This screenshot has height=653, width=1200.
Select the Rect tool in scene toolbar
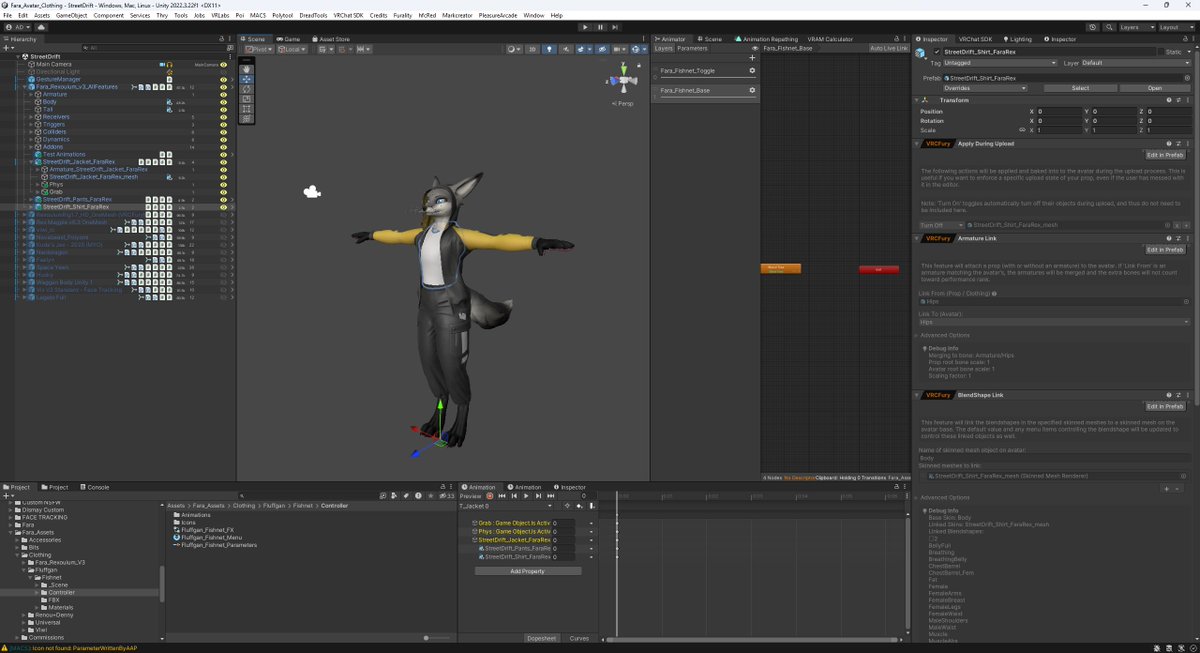pyautogui.click(x=247, y=109)
